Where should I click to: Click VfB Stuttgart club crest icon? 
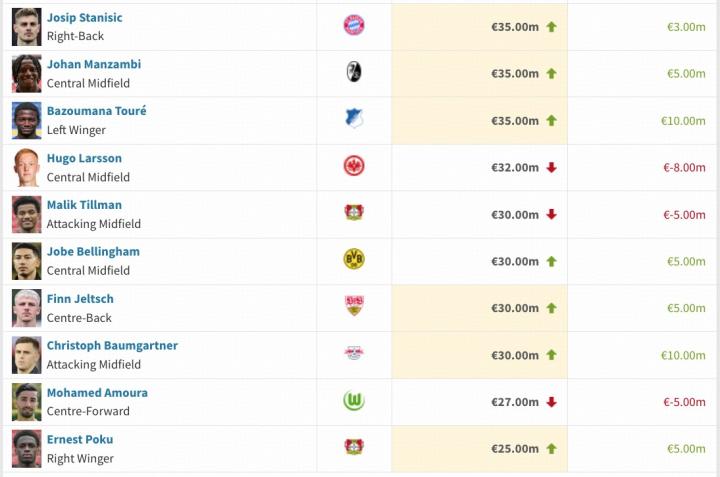click(x=354, y=307)
